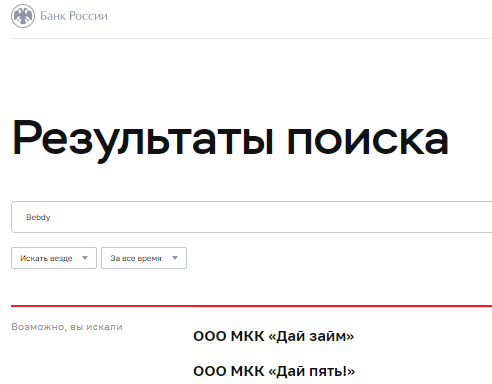Focus the search field containing "Bebdy"
This screenshot has width=492, height=384.
tap(252, 217)
